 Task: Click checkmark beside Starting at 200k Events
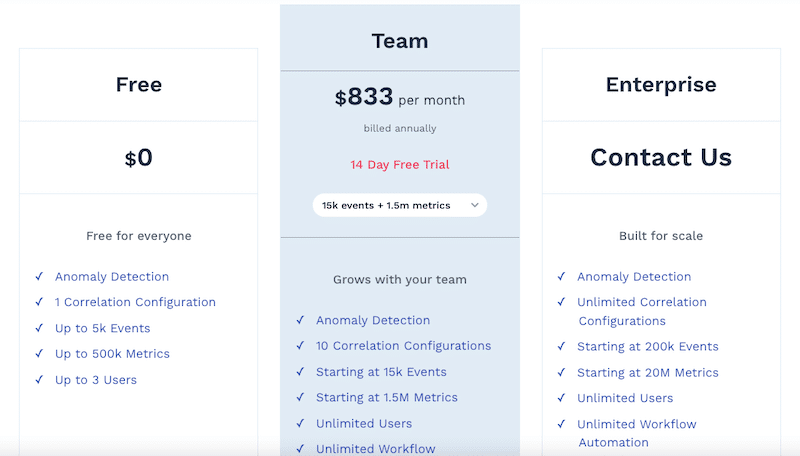[561, 347]
